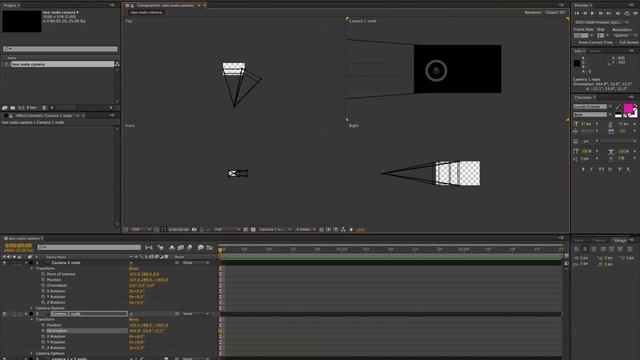Click the Project panel tab
Screen dimensions: 640x360
point(11,5)
